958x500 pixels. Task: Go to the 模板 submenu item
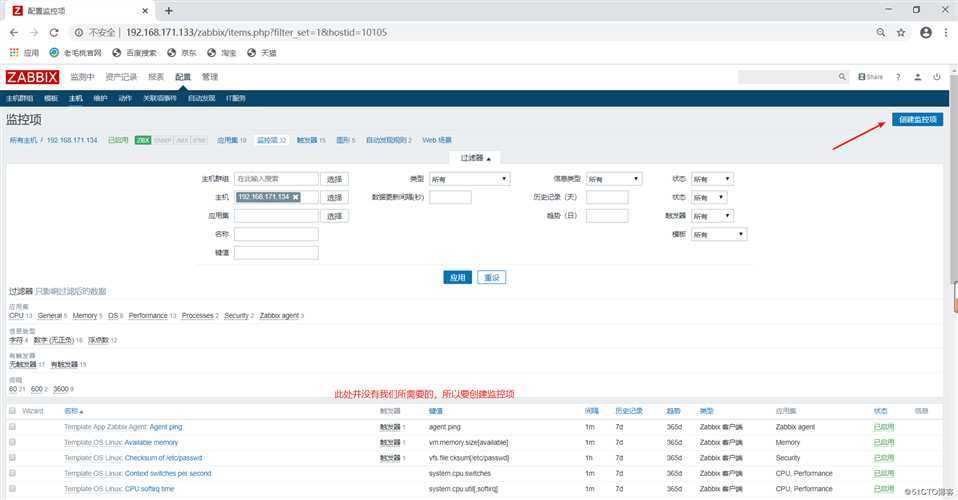(51, 98)
